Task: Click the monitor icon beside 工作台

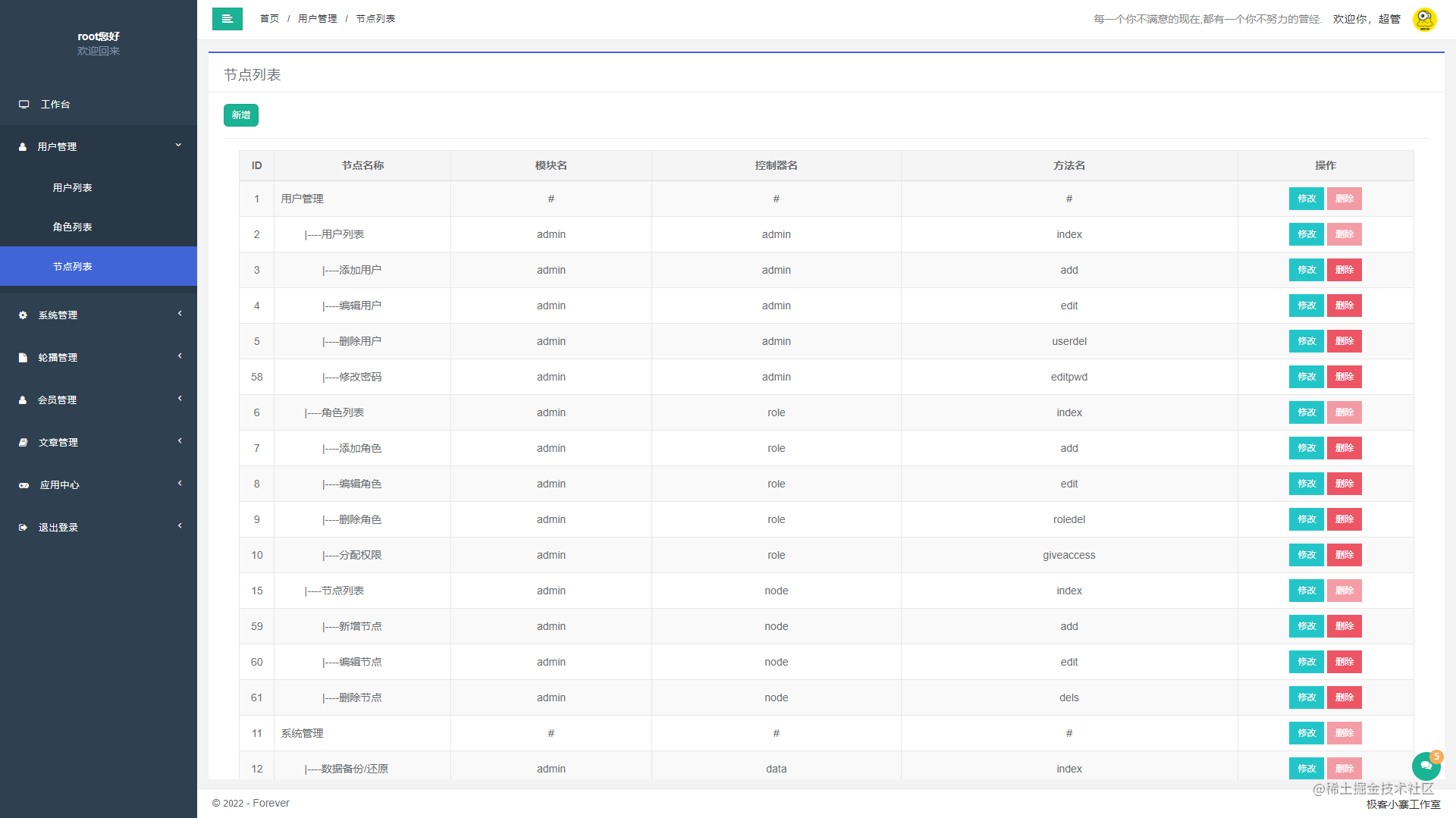Action: [24, 105]
